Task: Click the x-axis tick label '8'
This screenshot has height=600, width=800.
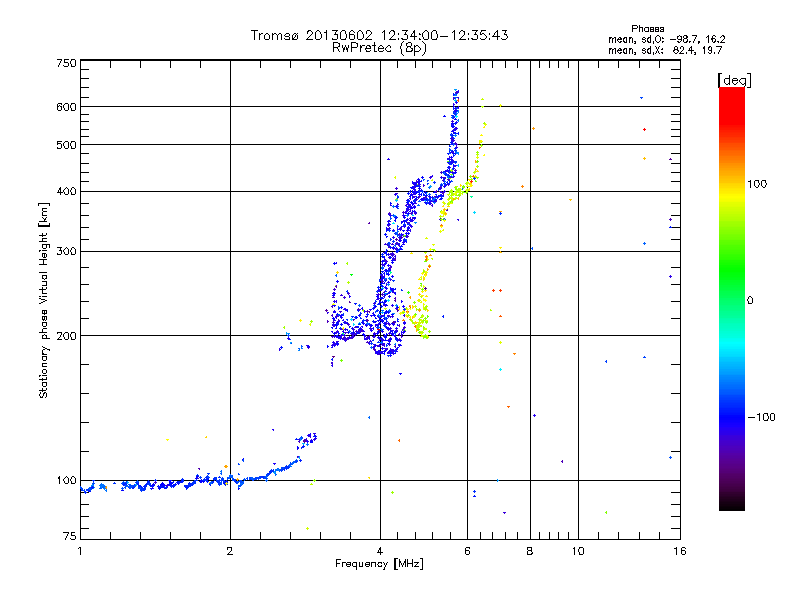Action: (530, 551)
